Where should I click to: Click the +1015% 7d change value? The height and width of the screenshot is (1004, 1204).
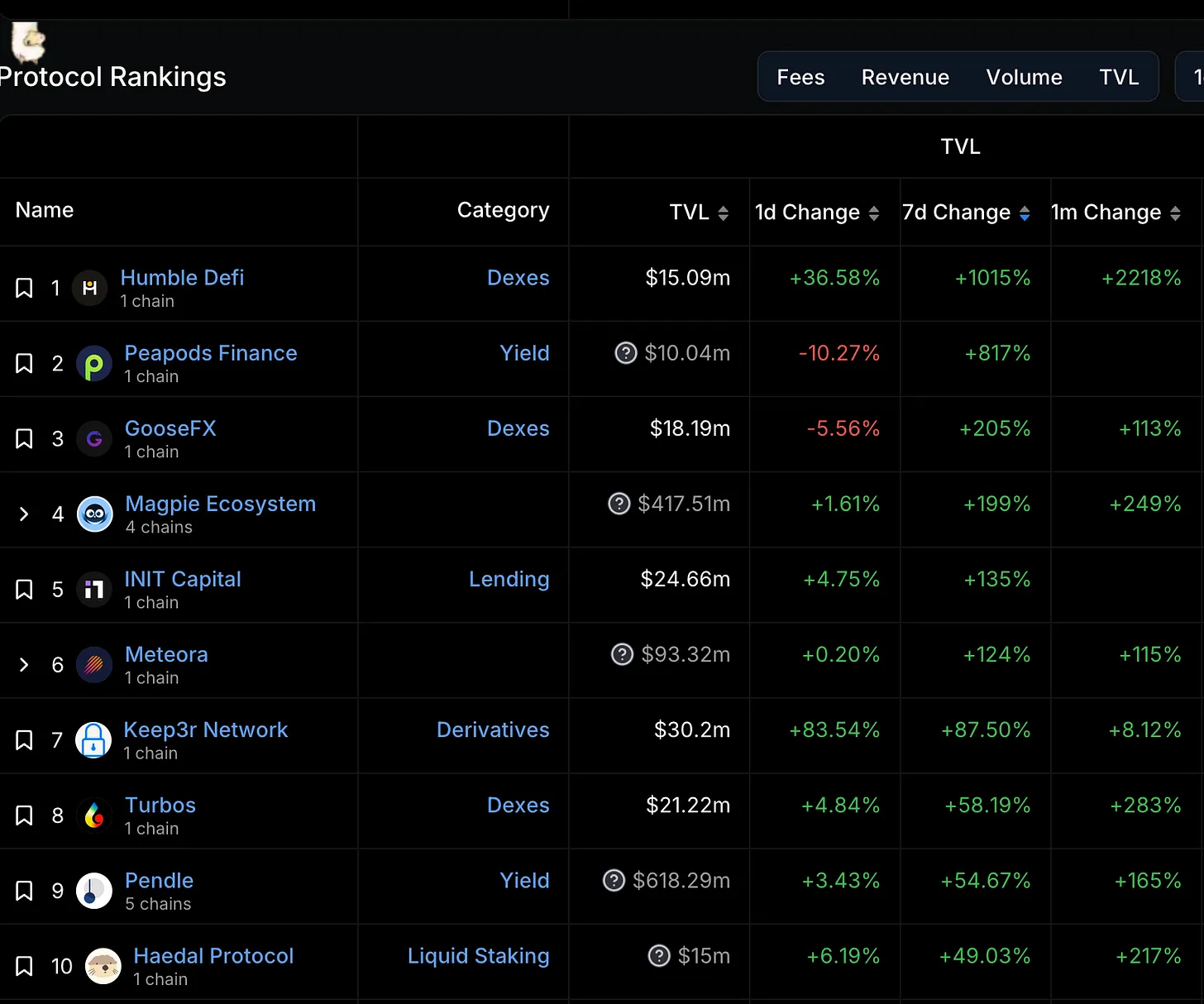click(x=993, y=278)
